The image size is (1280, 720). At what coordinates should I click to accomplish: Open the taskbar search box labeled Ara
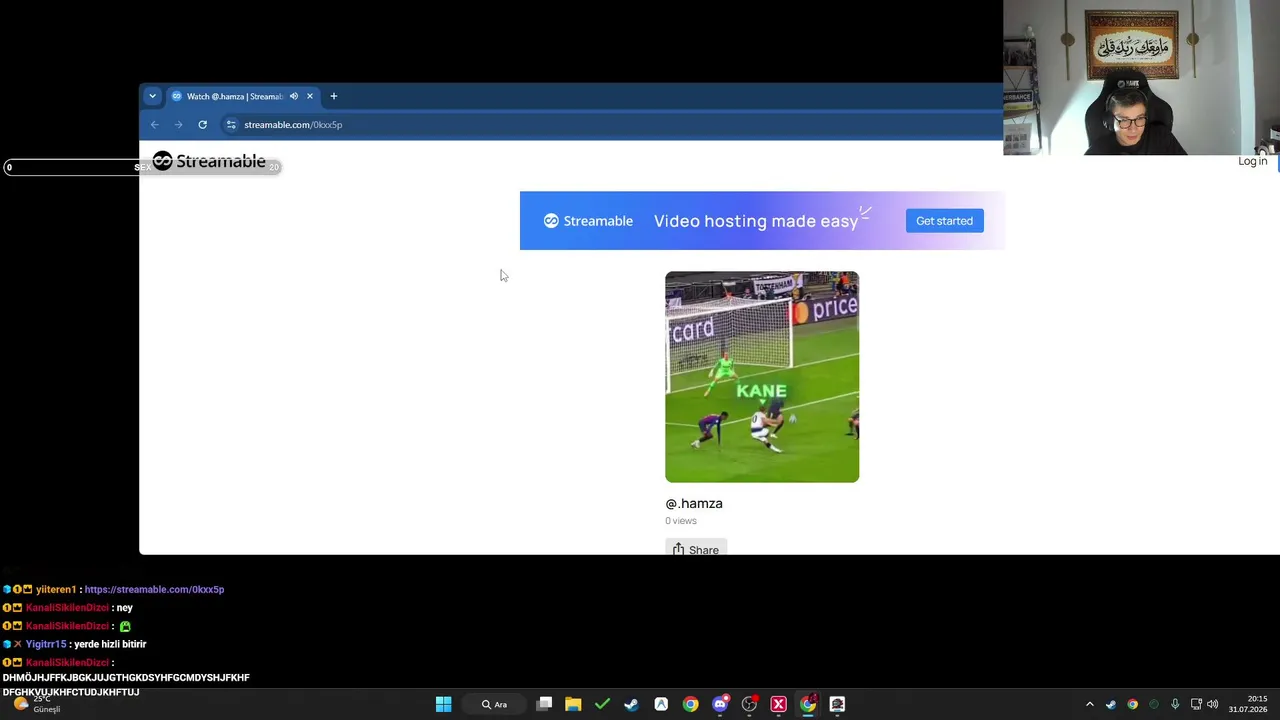click(494, 704)
